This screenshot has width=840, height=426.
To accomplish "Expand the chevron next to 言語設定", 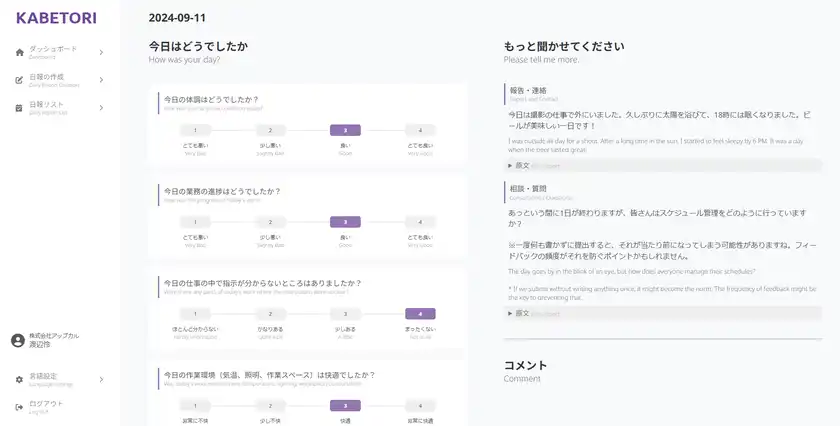I will coord(101,379).
